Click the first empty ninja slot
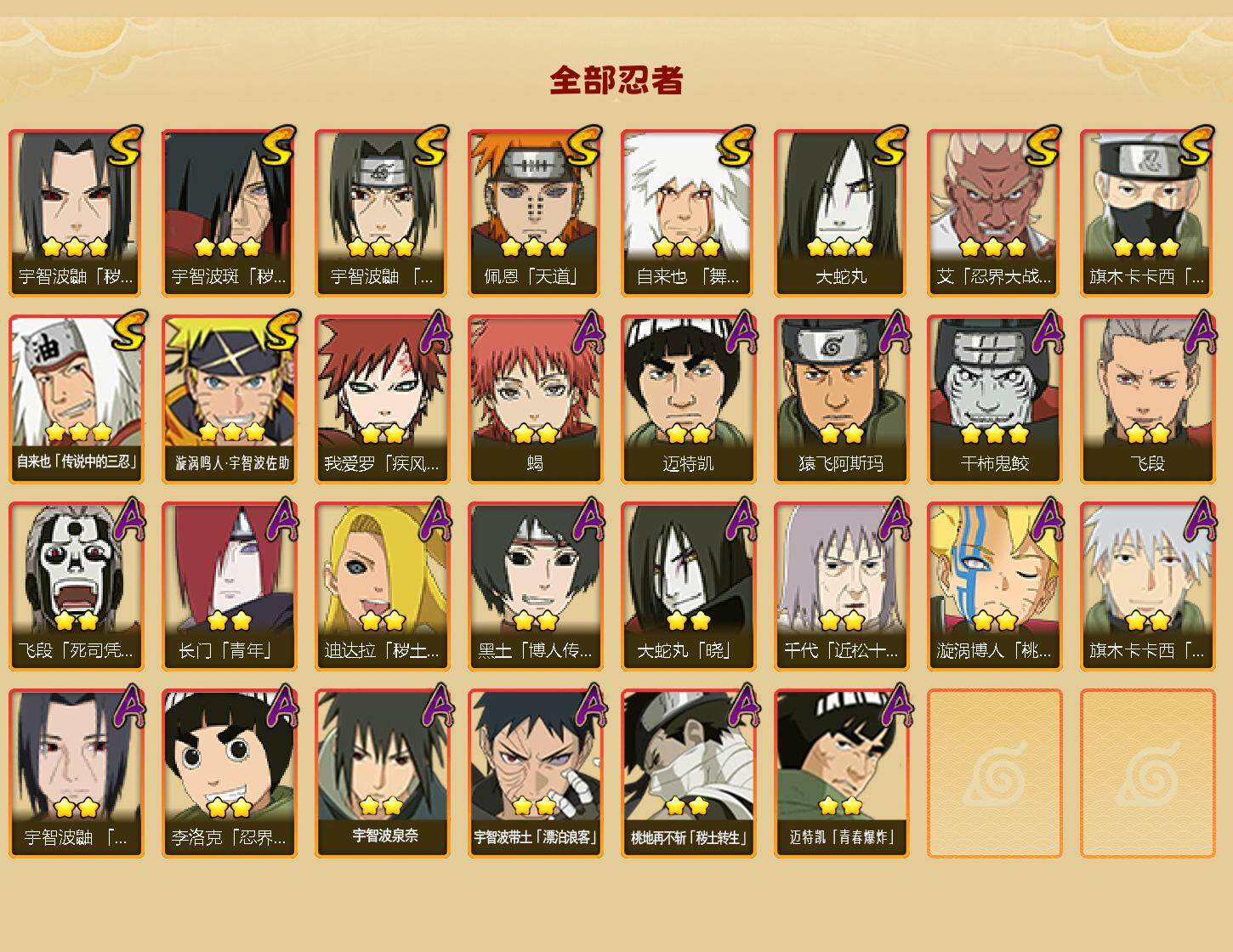The width and height of the screenshot is (1233, 952). pos(994,773)
